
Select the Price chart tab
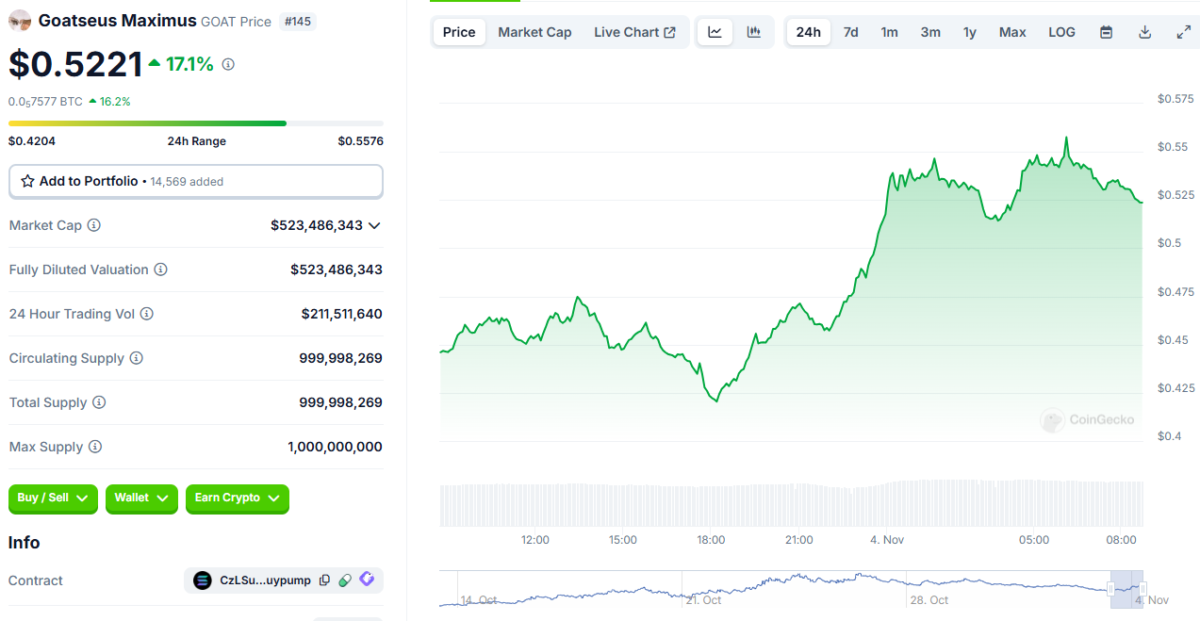459,32
